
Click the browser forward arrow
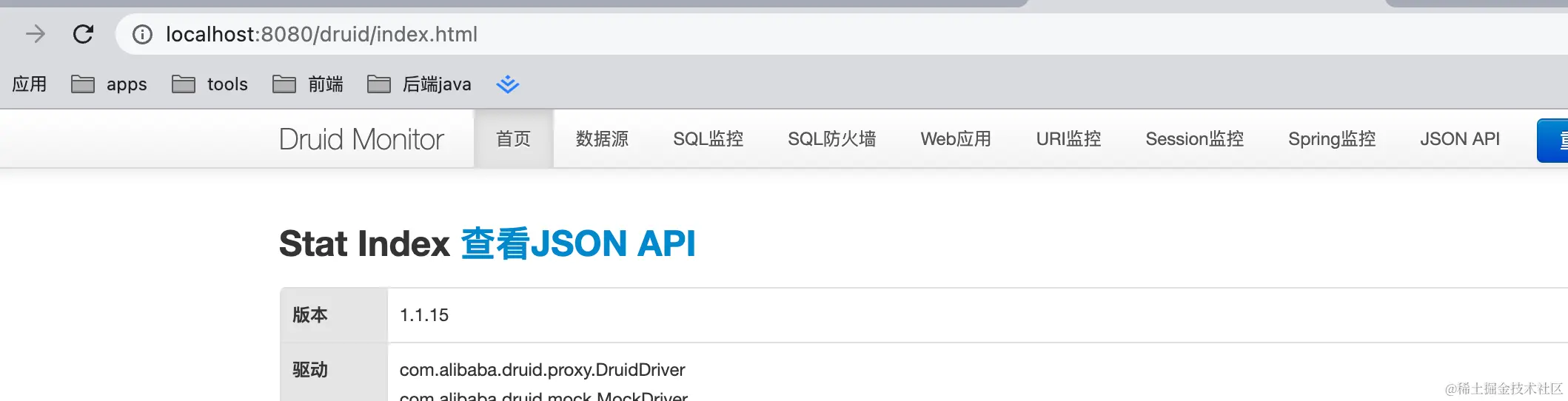[35, 34]
